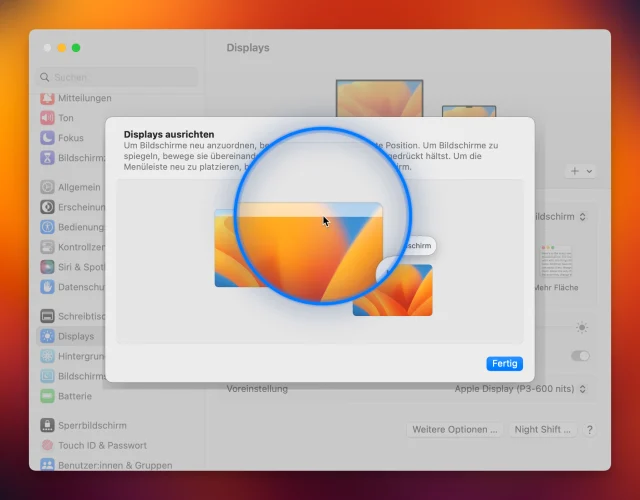The width and height of the screenshot is (640, 500).
Task: Open Batterie icon in sidebar
Action: pyautogui.click(x=47, y=396)
